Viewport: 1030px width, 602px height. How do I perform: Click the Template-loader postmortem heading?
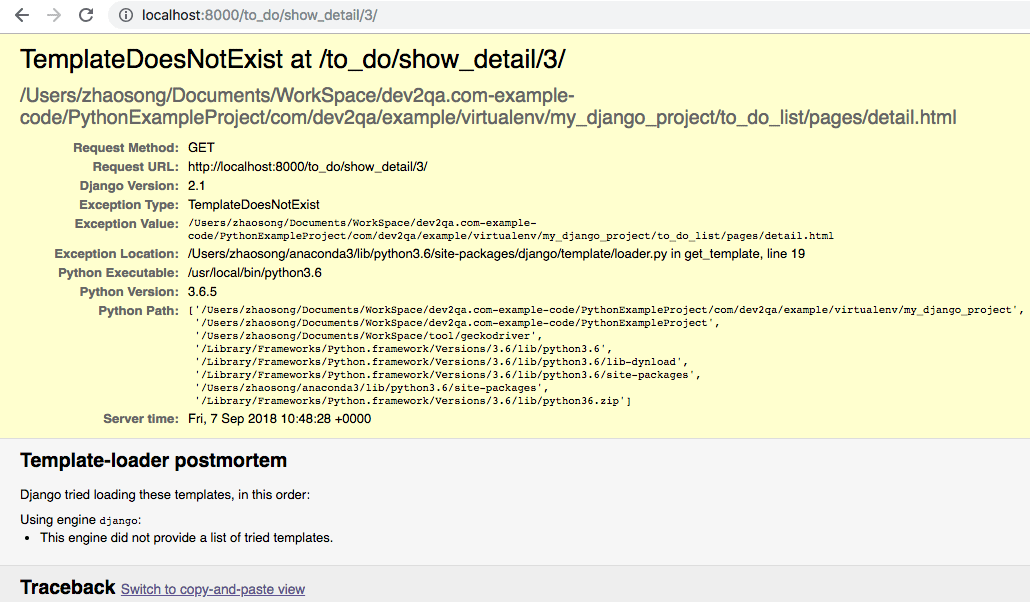pos(153,461)
